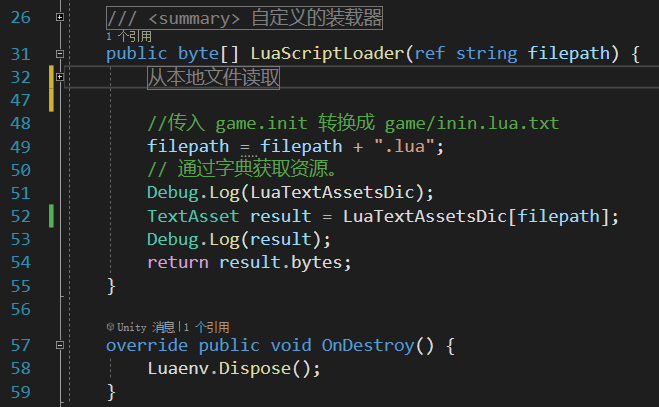Viewport: 659px width, 407px height.
Task: Collapse the OnDestroy method at line 57
Action: 60,345
